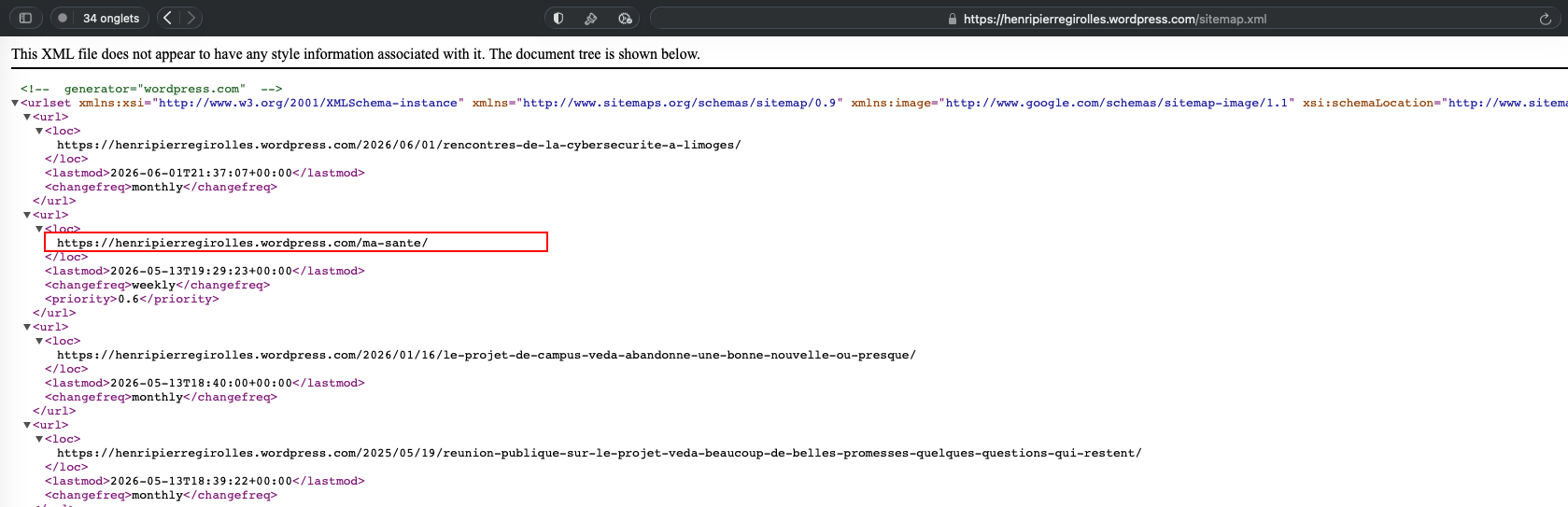Reload the page with the refresh icon
Viewport: 1568px width, 507px height.
coord(1546,19)
